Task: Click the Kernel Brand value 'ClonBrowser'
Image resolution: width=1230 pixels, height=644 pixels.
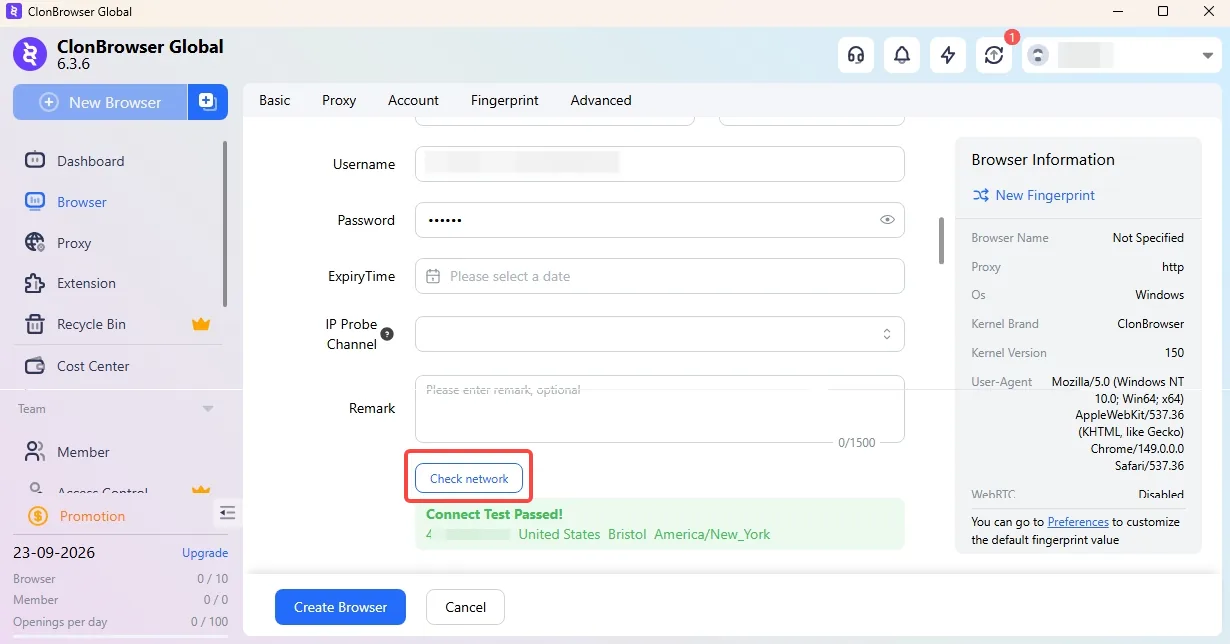Action: coord(1151,324)
